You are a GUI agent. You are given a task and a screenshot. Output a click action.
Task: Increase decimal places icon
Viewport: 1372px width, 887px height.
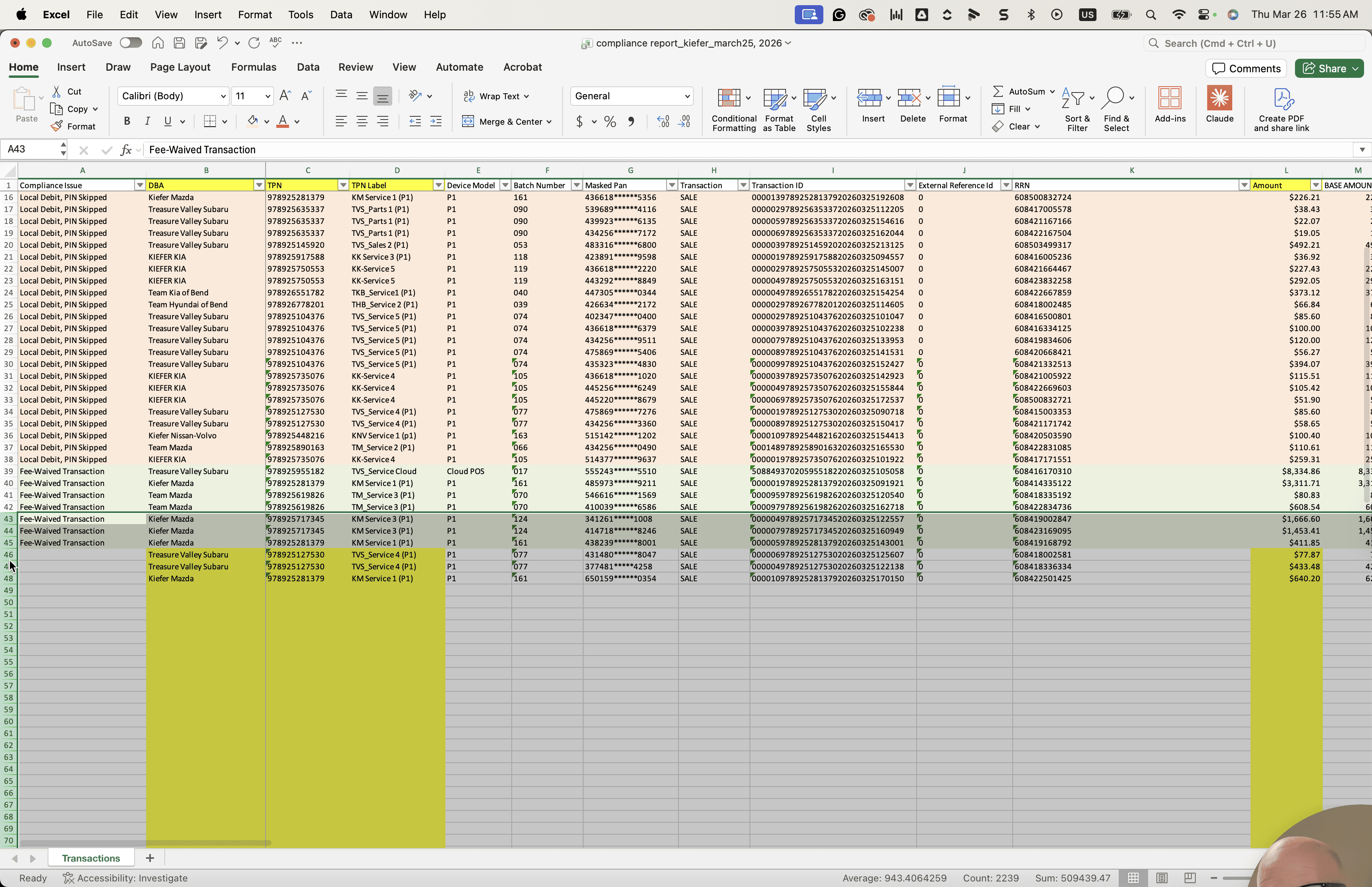click(663, 121)
